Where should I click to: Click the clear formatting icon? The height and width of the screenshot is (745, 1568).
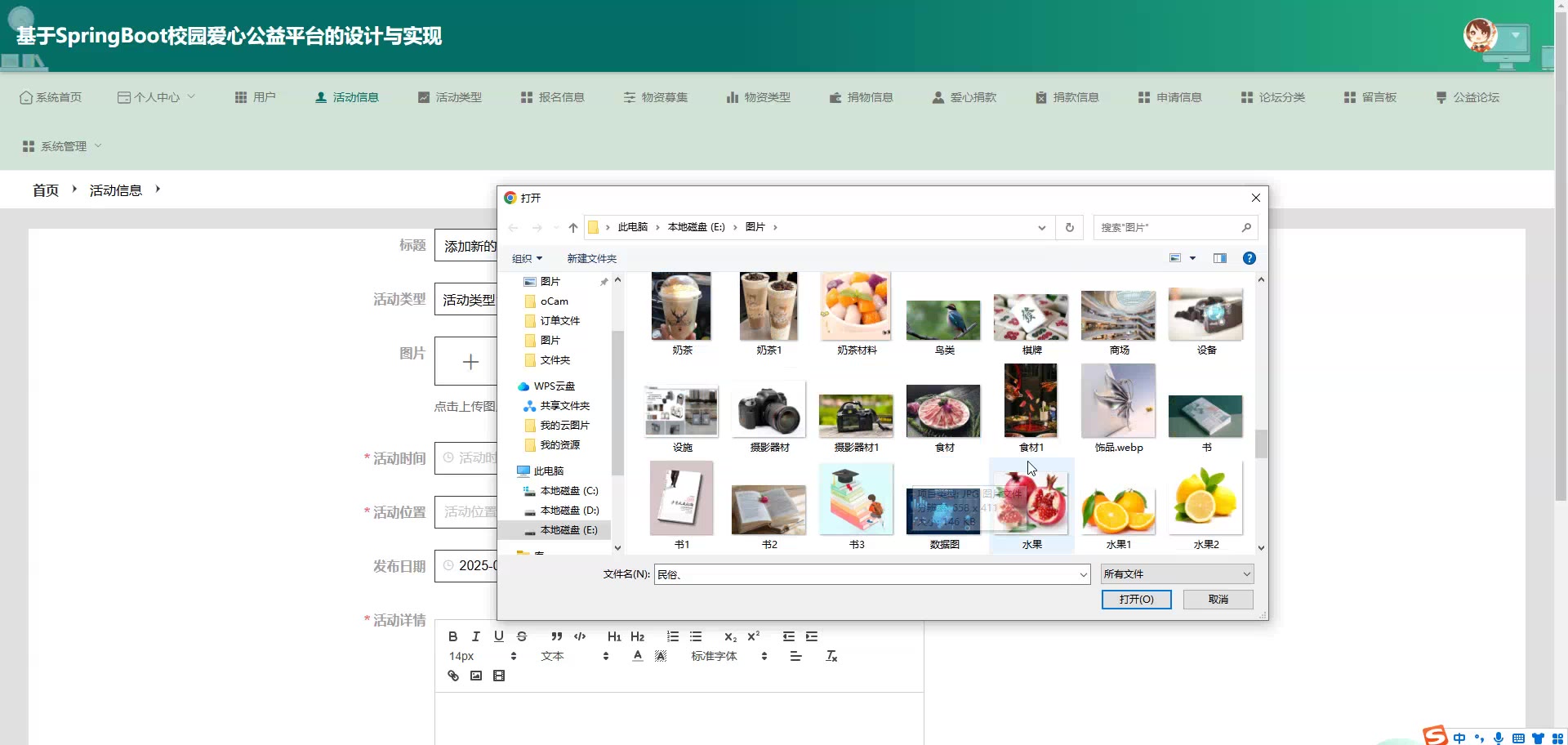tap(831, 656)
